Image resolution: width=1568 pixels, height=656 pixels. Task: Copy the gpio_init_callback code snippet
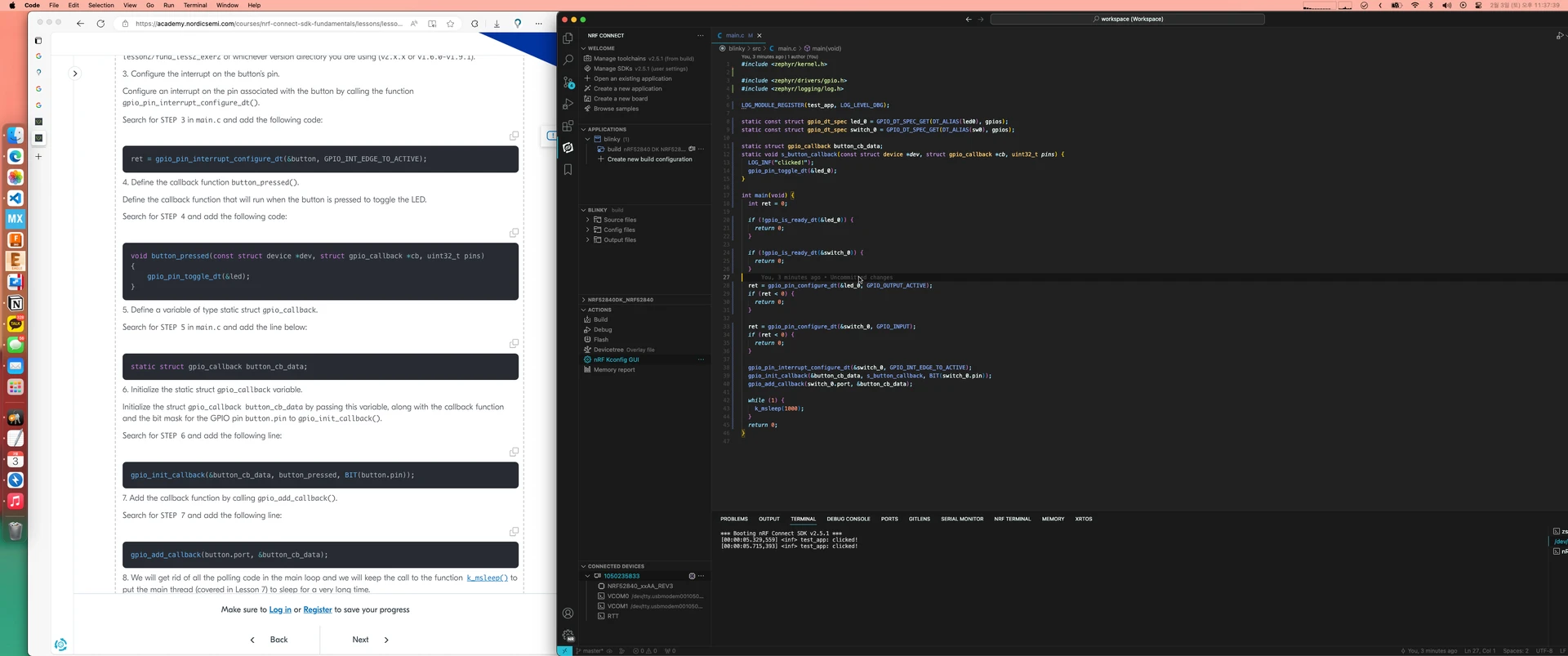(x=514, y=452)
